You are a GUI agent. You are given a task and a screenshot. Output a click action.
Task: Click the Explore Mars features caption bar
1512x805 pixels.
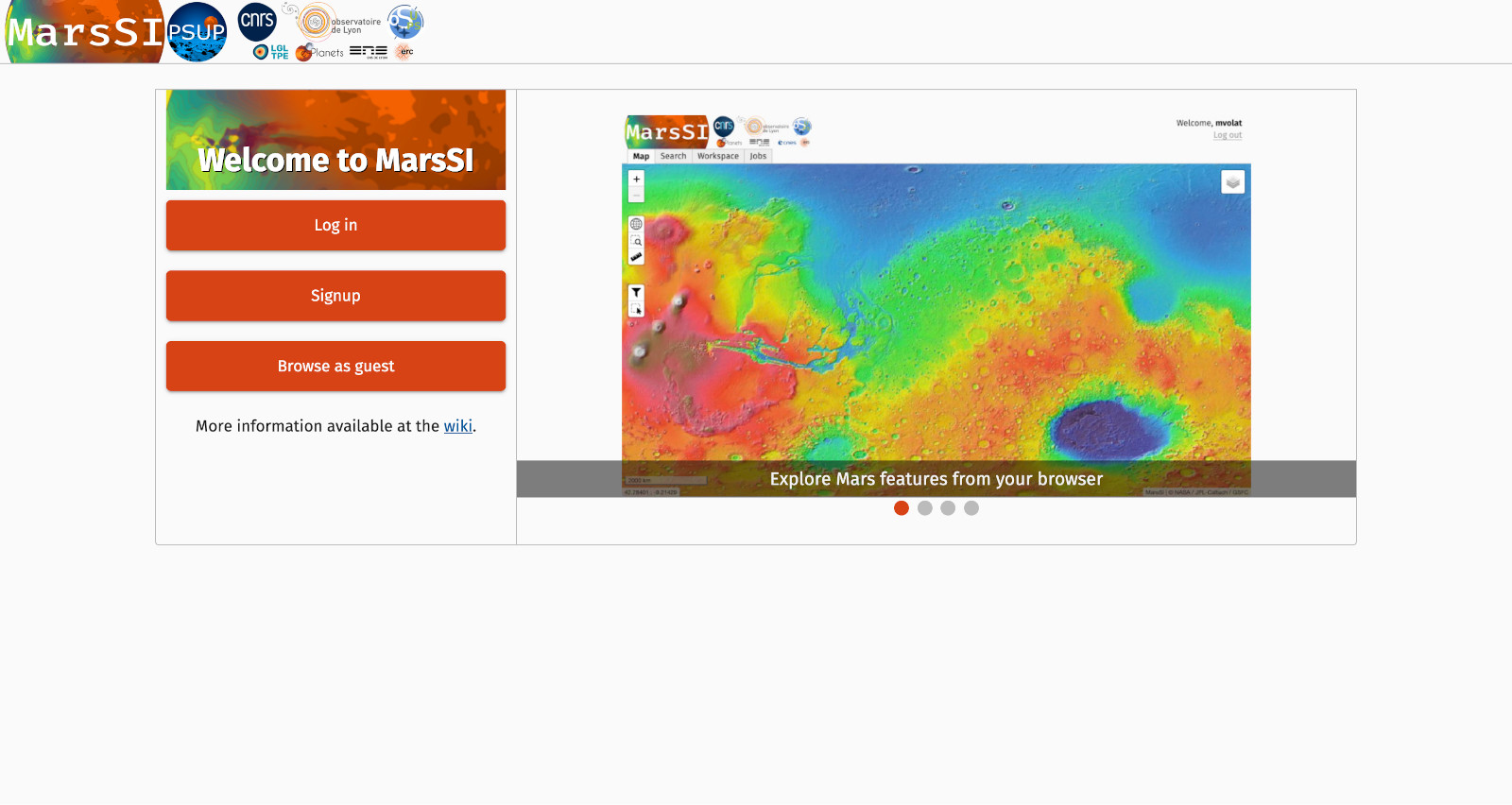936,479
